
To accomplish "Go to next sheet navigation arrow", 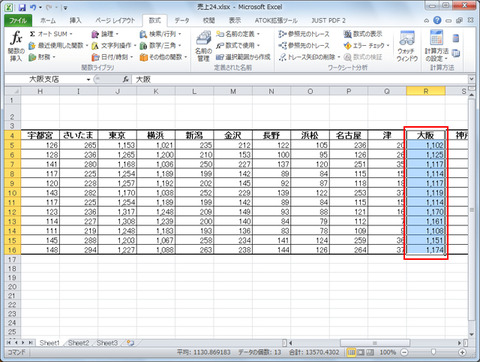I will click(x=23, y=343).
